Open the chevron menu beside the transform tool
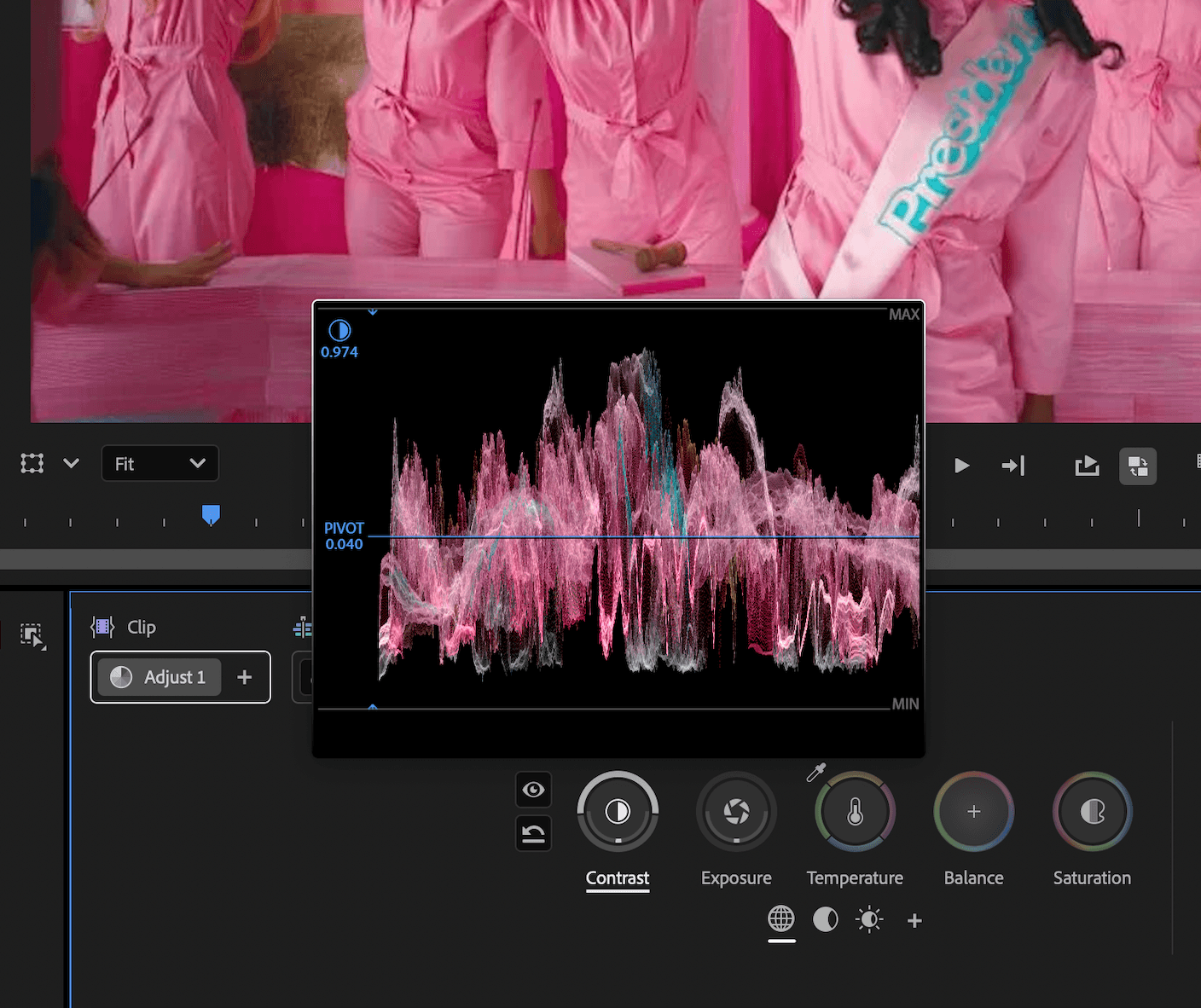Viewport: 1201px width, 1008px height. [x=72, y=464]
